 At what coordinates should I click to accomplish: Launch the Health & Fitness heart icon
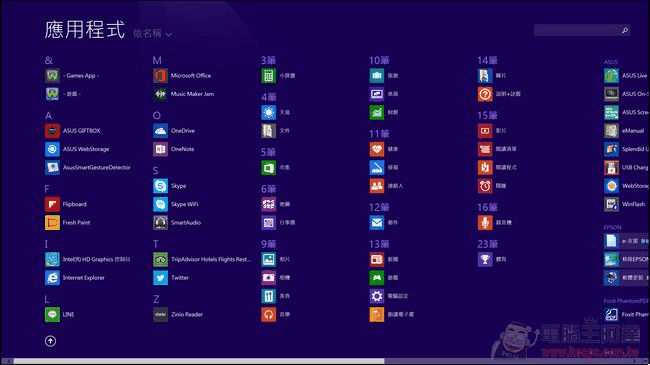click(x=377, y=149)
